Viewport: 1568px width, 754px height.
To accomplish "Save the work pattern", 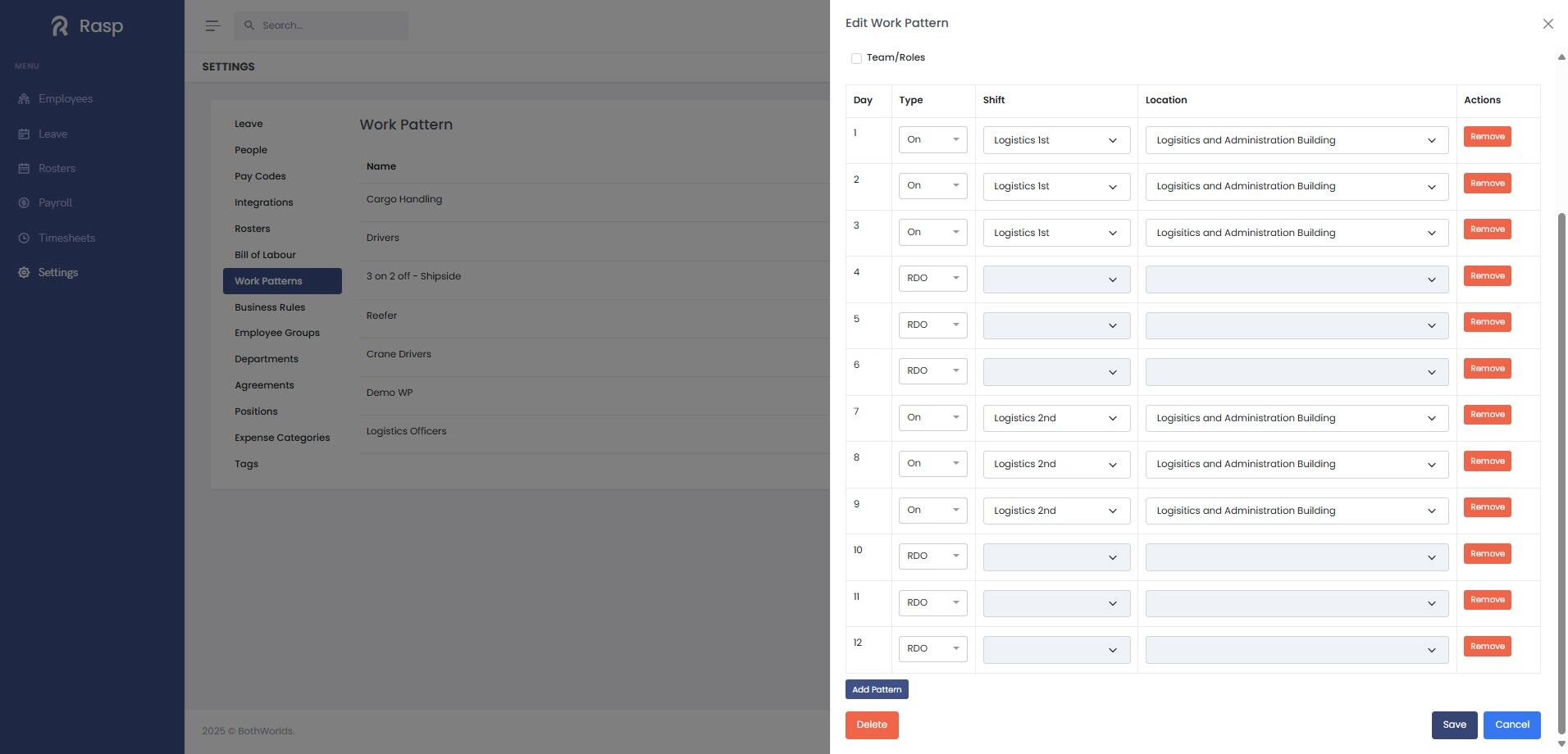I will pos(1454,724).
